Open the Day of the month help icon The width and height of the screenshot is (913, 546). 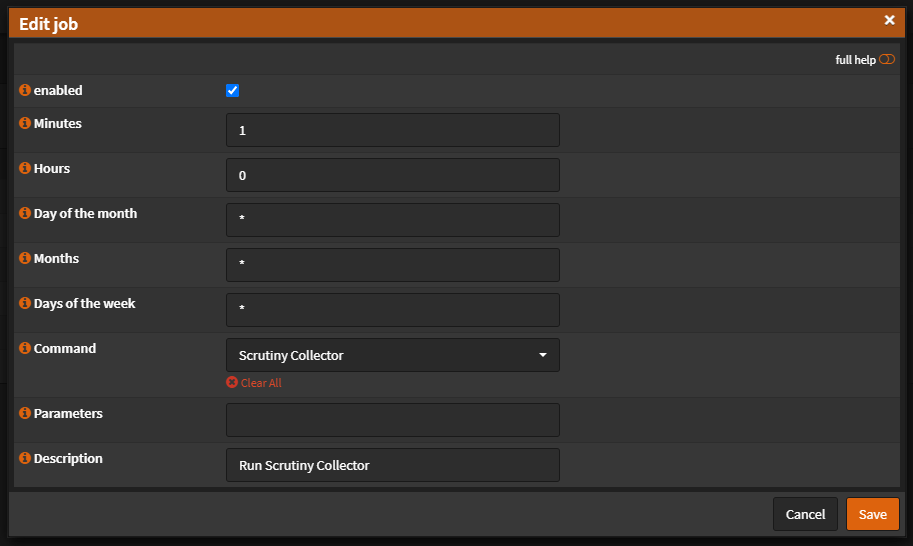coord(24,213)
